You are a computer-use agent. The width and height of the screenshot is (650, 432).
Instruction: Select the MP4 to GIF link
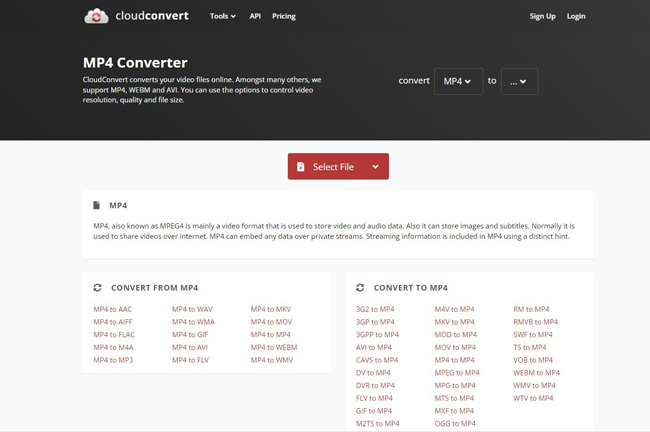coord(190,335)
